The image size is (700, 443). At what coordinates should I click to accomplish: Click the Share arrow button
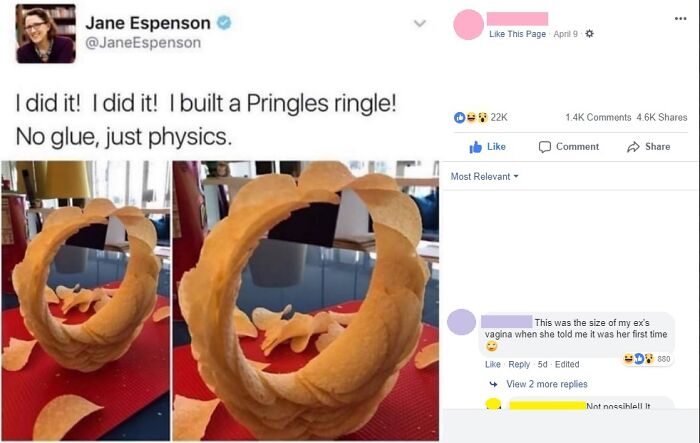[x=649, y=146]
